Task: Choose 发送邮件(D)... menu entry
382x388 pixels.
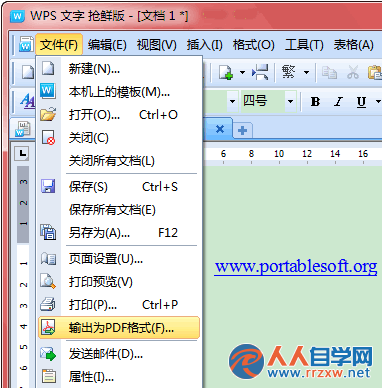Action: coord(119,354)
